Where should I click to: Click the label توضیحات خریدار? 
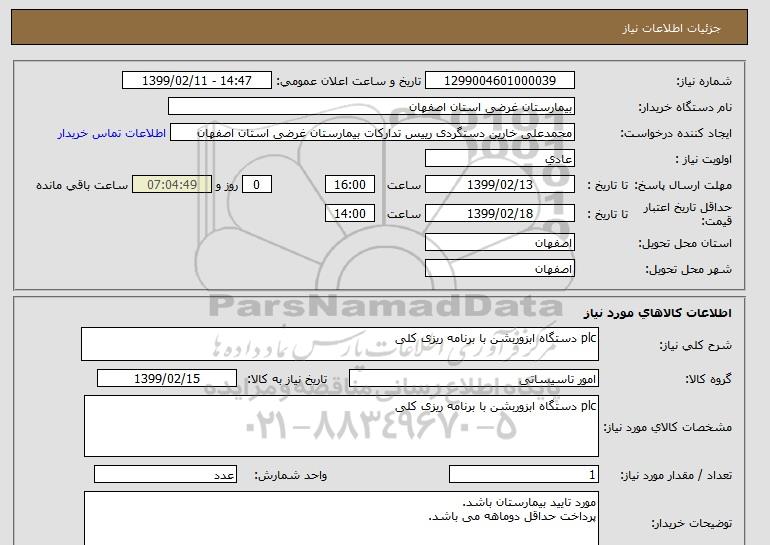[x=691, y=523]
